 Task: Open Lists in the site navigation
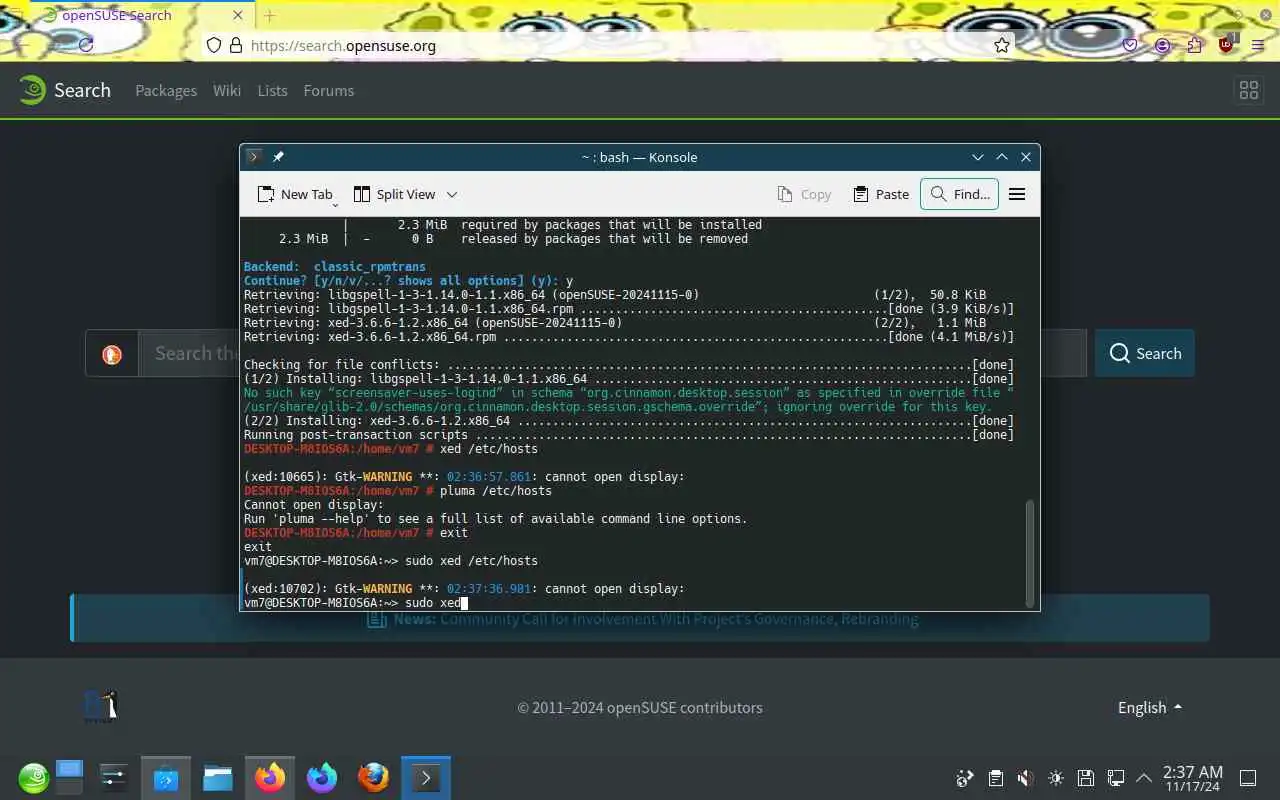point(272,90)
